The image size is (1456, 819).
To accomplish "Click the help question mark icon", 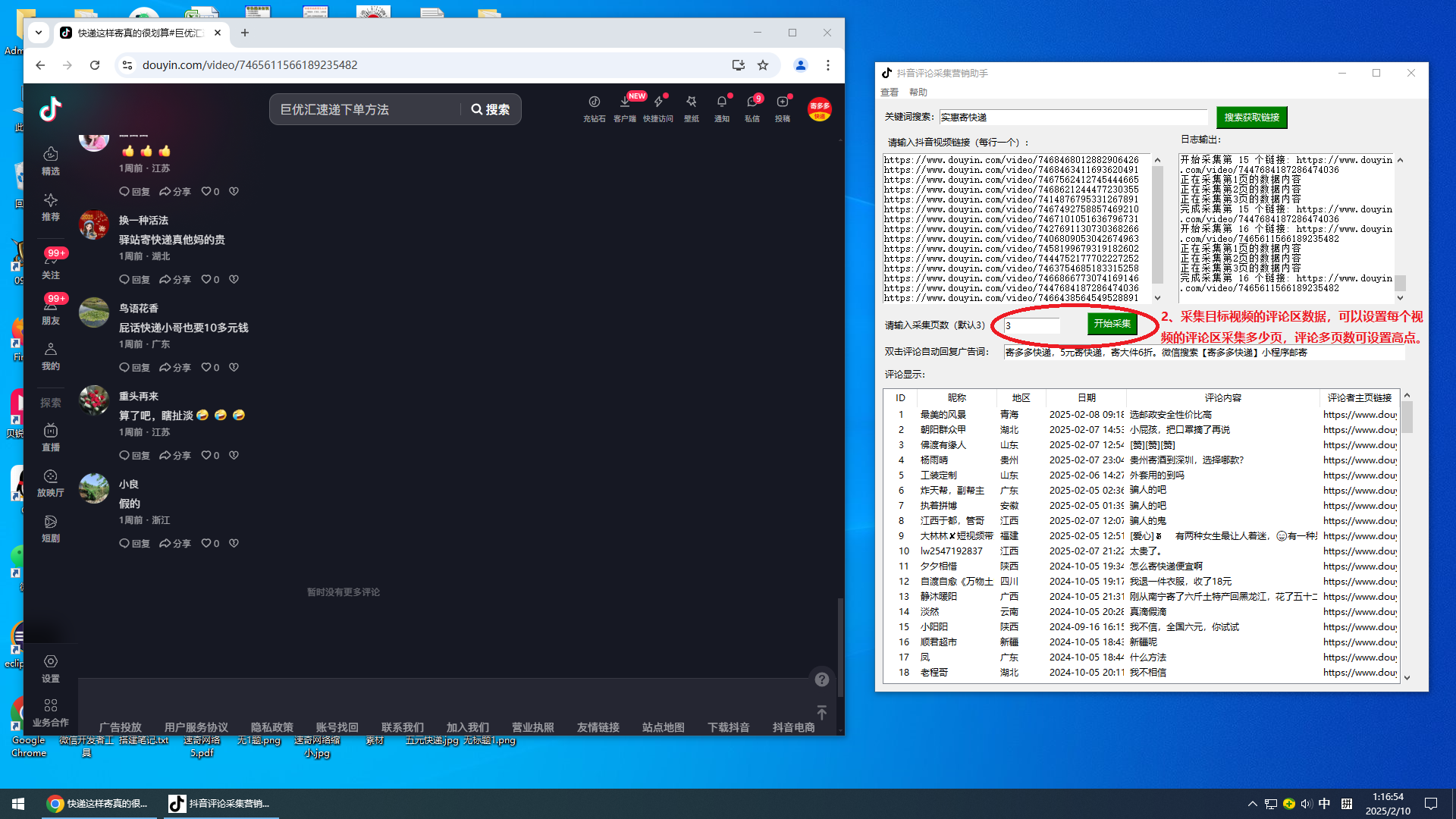I will pyautogui.click(x=822, y=679).
